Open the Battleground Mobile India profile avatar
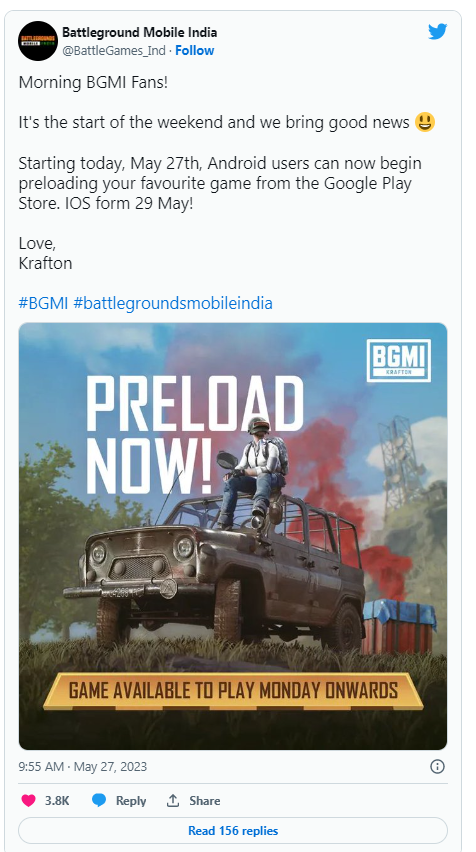 [x=37, y=41]
